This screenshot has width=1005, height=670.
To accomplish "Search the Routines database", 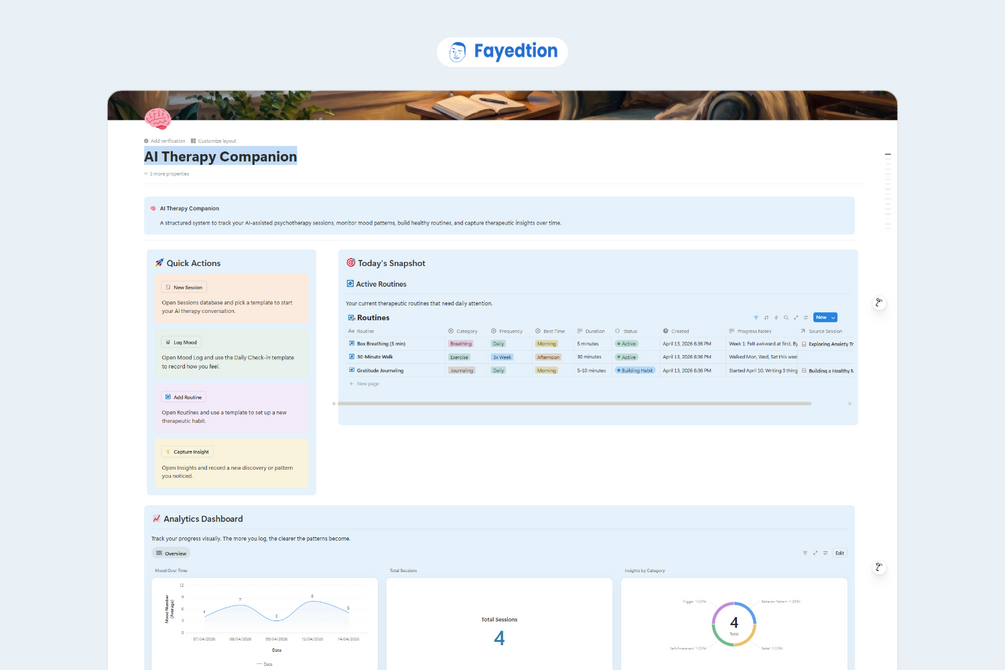I will click(x=786, y=317).
